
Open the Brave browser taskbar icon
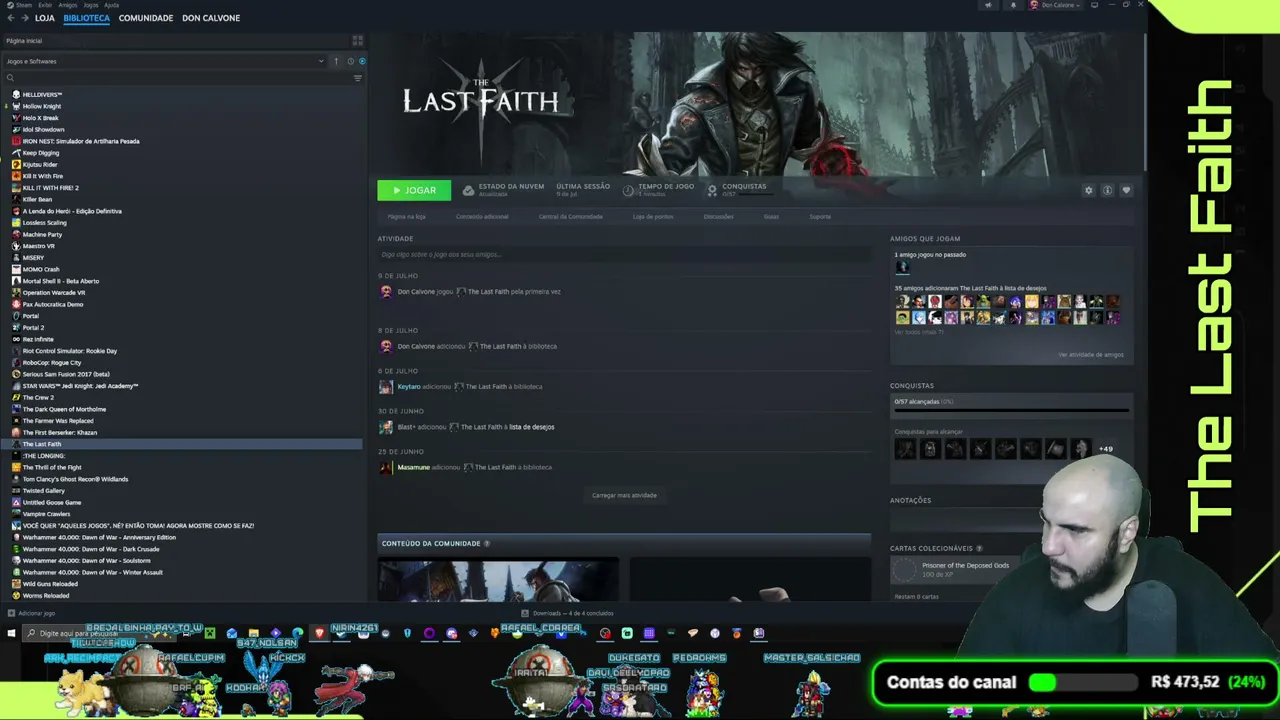[x=319, y=633]
